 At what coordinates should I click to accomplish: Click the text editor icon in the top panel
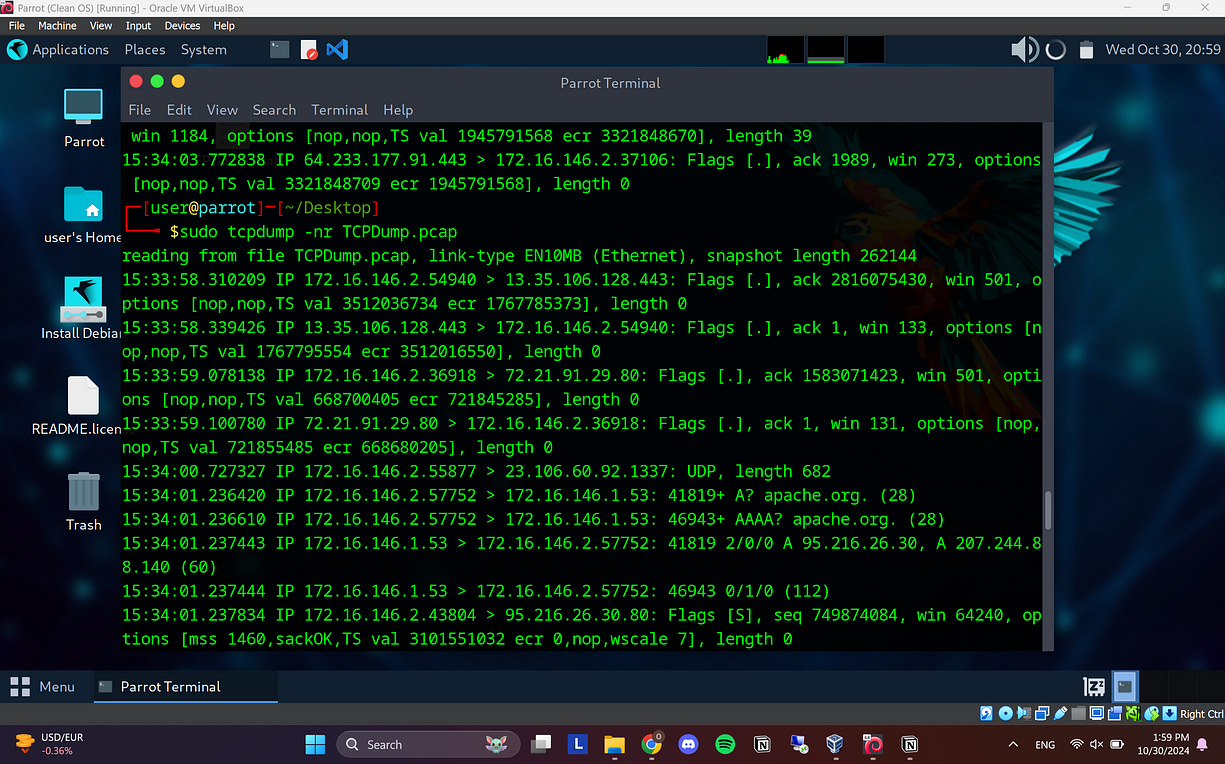click(309, 49)
